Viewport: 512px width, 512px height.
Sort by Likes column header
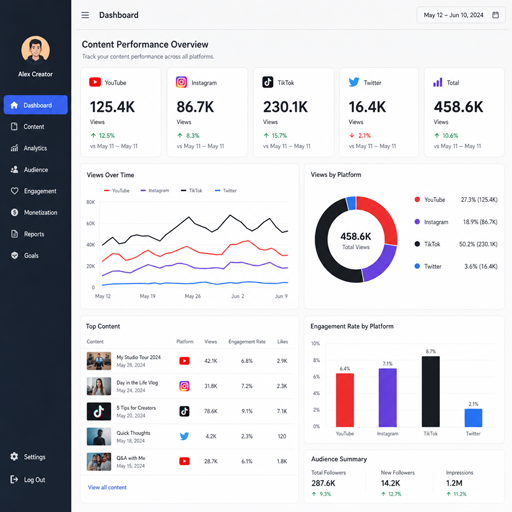282,341
